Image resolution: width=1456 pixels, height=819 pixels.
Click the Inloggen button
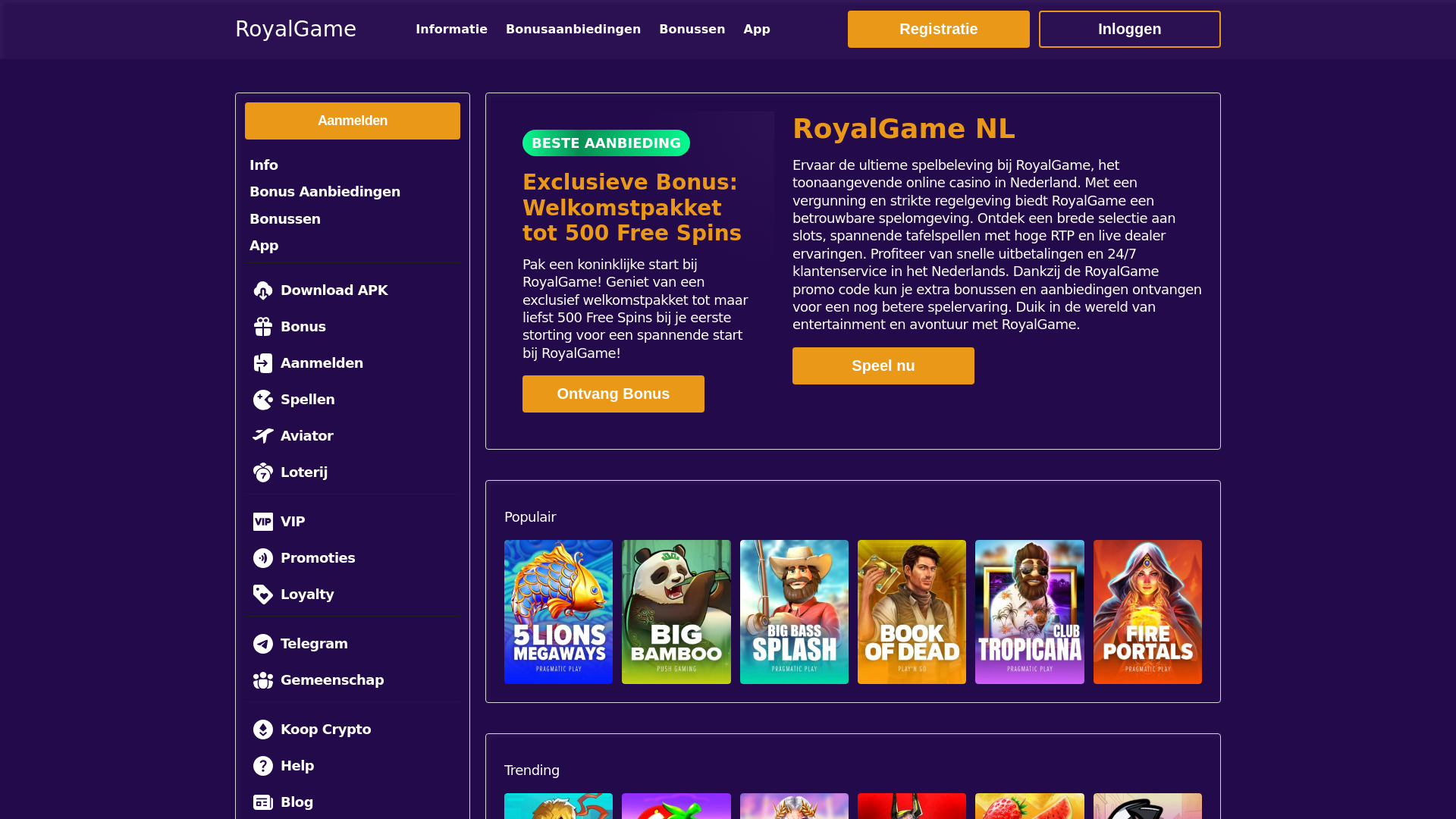click(x=1130, y=29)
